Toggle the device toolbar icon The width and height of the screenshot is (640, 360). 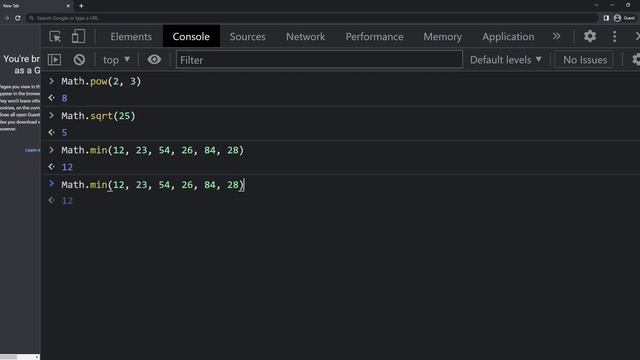click(78, 36)
